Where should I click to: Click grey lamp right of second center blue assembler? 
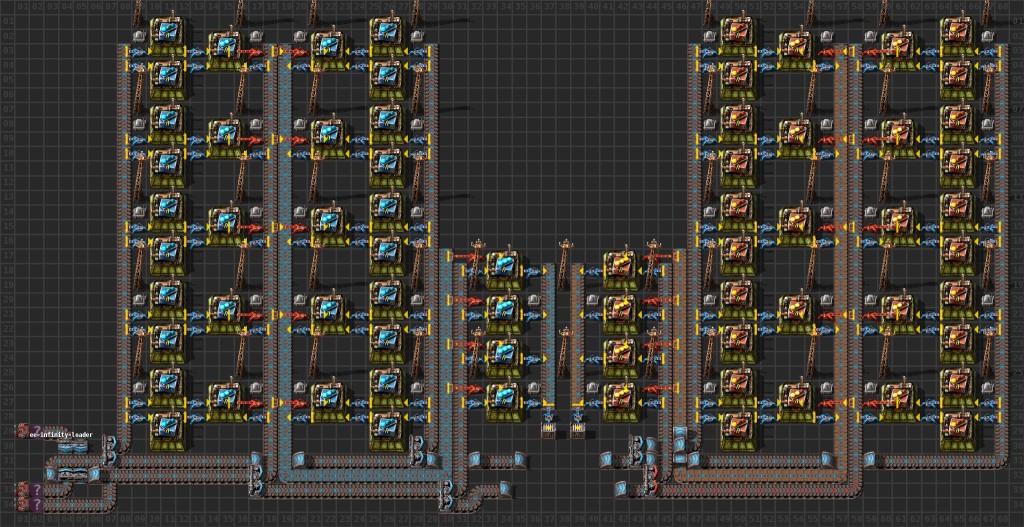533,299
